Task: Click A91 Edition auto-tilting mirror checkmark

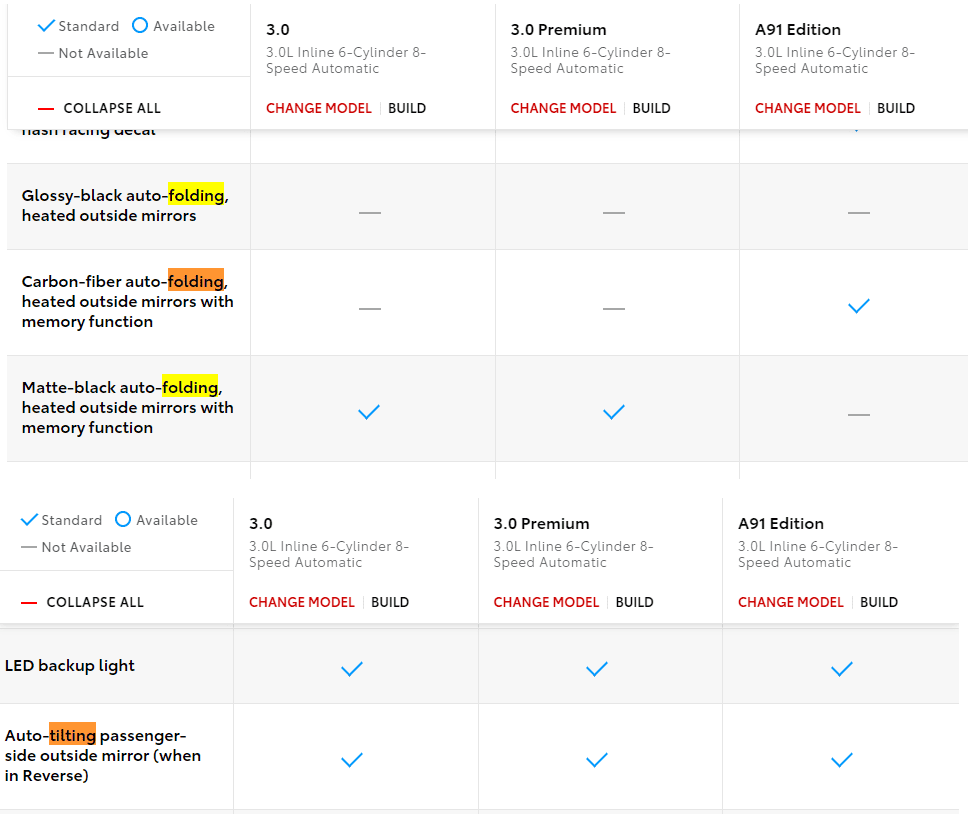Action: (x=842, y=760)
